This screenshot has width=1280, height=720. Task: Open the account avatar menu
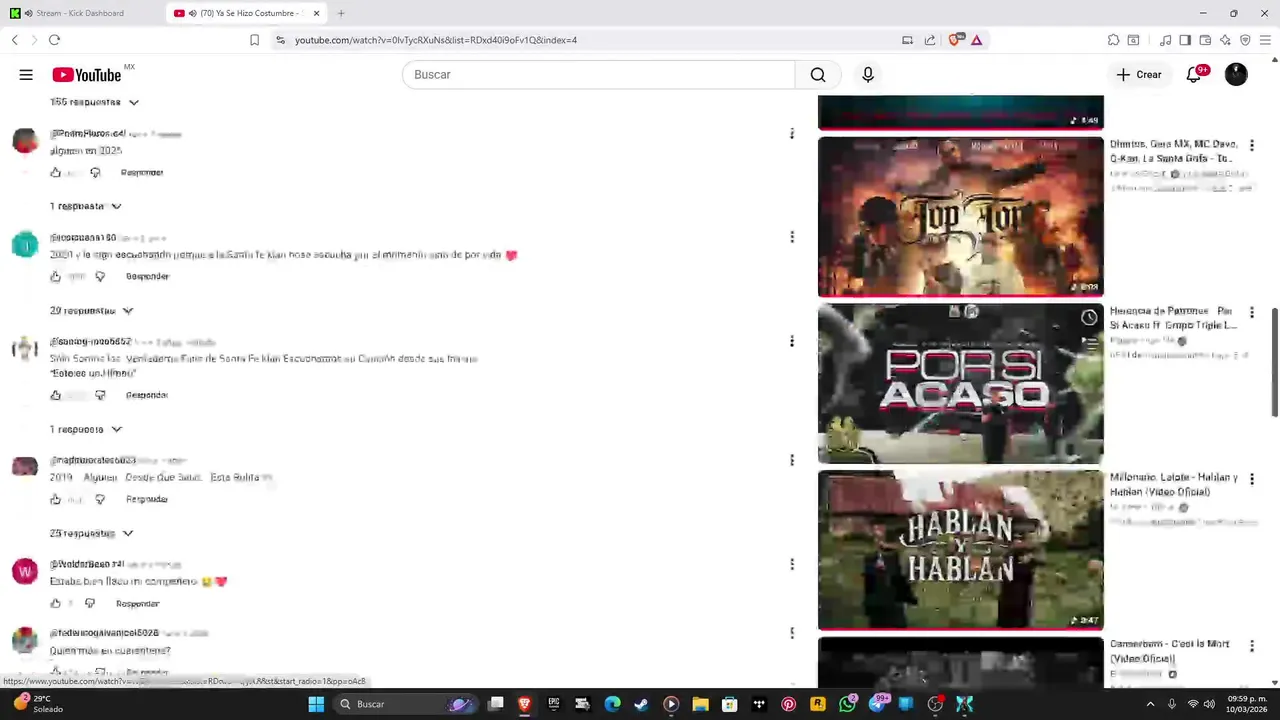pos(1236,75)
